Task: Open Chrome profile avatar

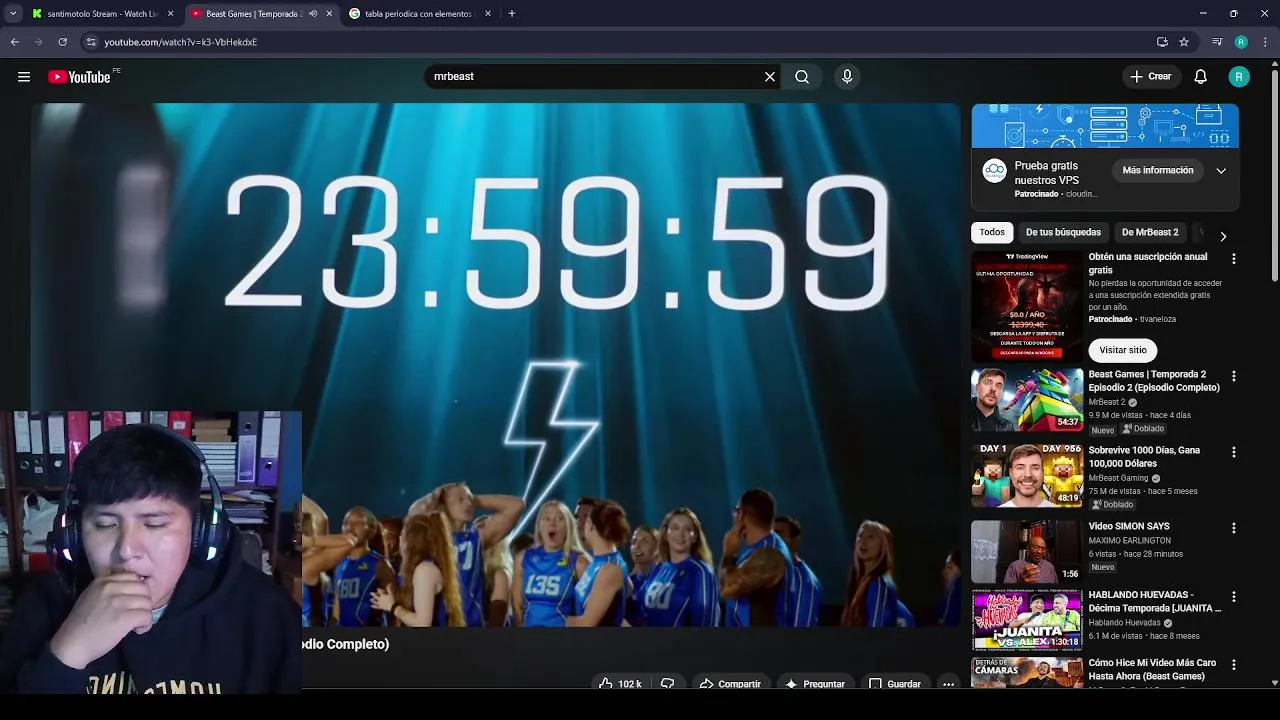Action: click(x=1241, y=42)
